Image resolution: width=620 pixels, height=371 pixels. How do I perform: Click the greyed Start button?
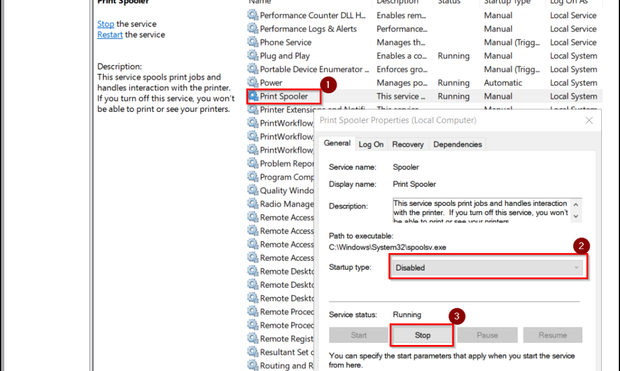(358, 335)
